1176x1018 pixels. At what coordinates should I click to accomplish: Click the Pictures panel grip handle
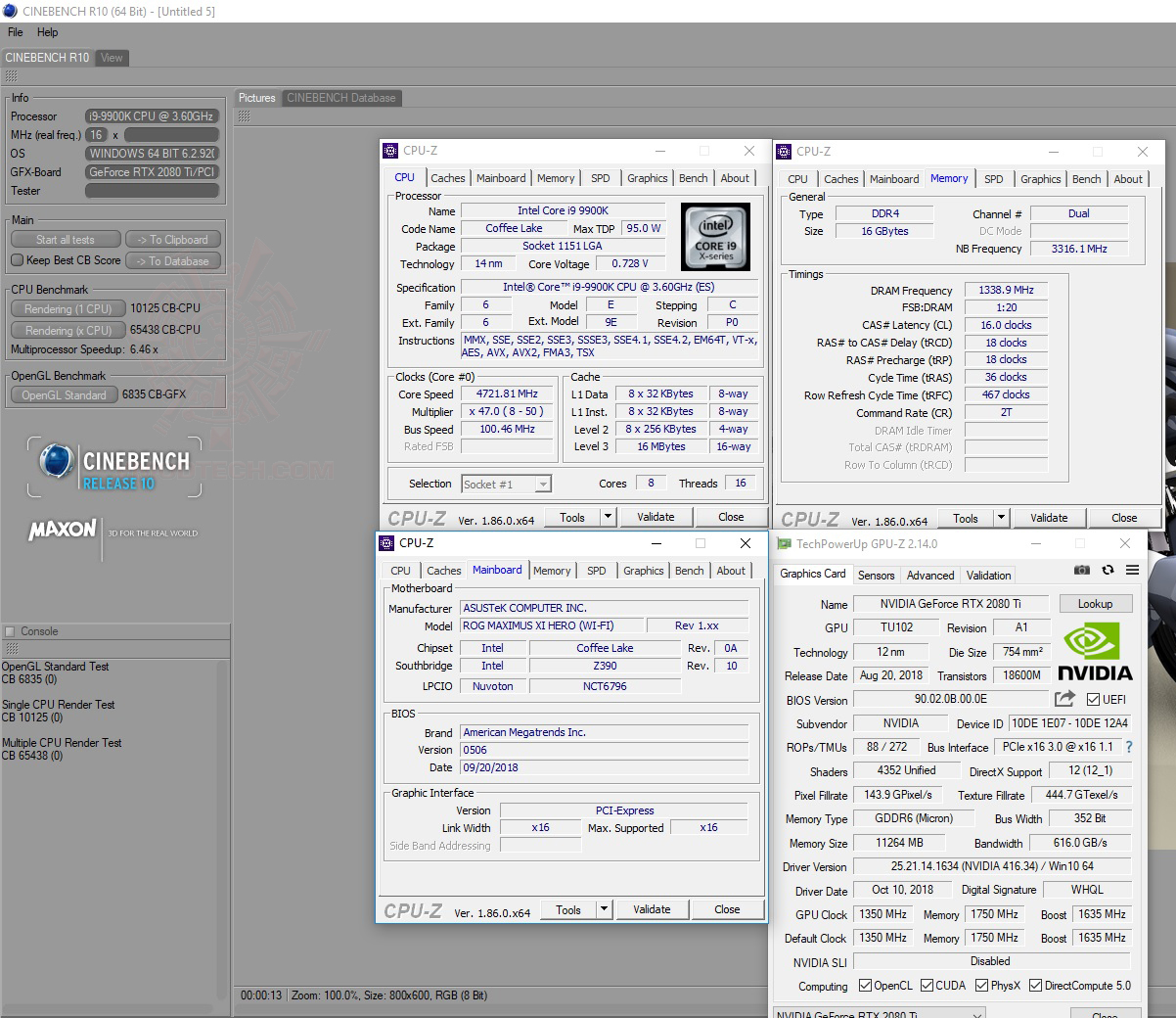pos(244,116)
